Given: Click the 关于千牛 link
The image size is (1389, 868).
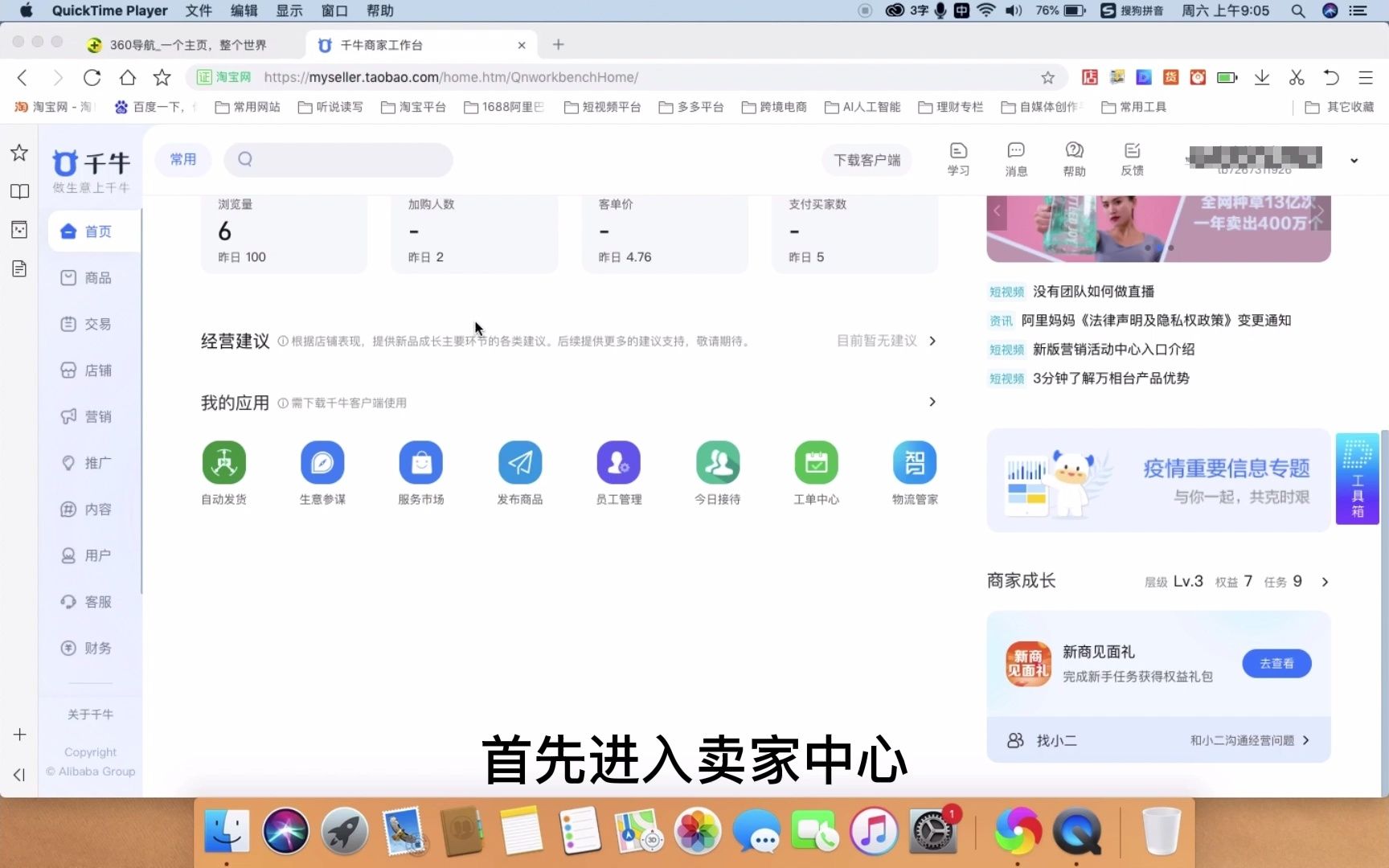Looking at the screenshot, I should [x=90, y=714].
